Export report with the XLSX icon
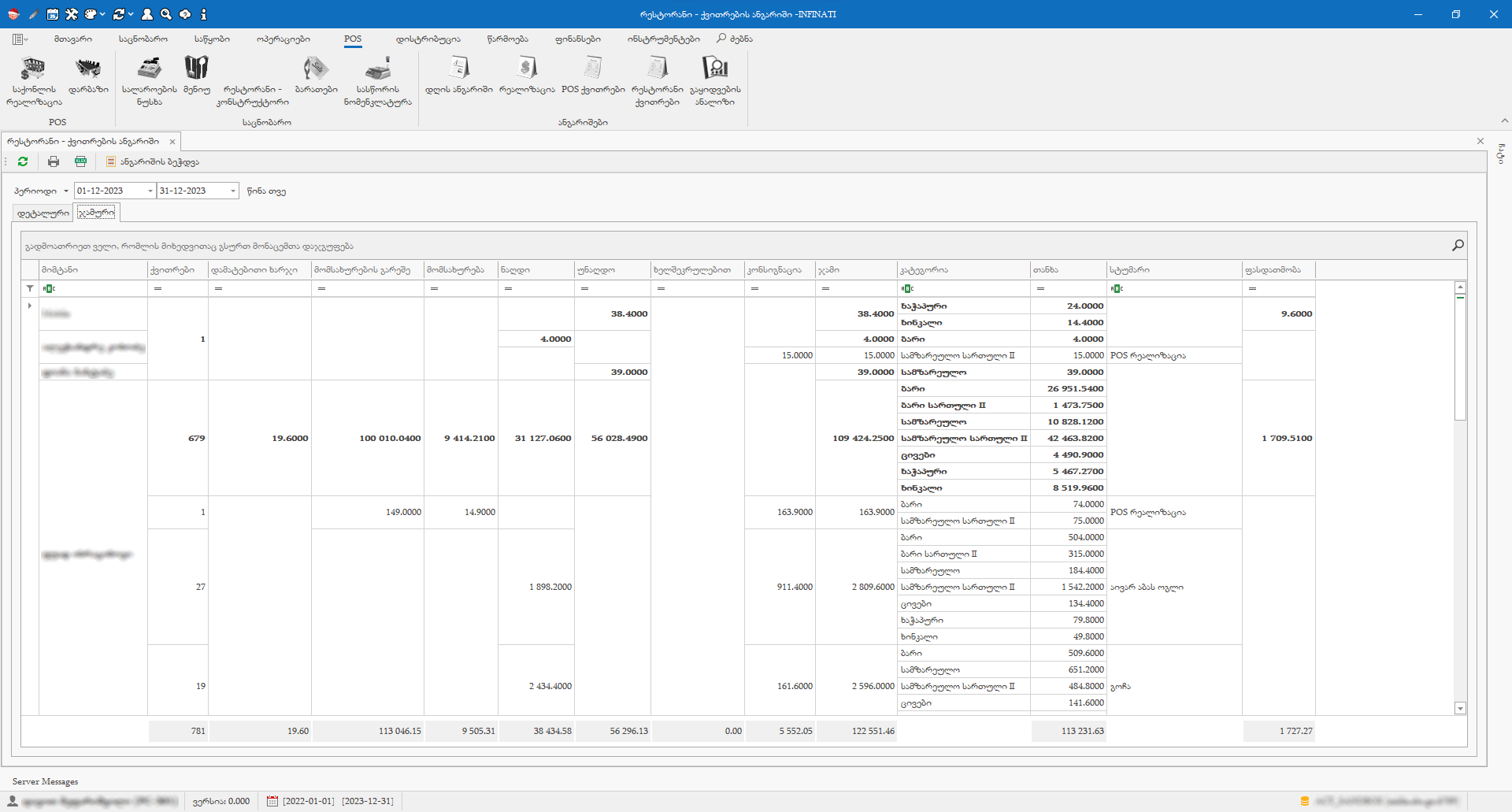The width and height of the screenshot is (1512, 812). click(80, 161)
